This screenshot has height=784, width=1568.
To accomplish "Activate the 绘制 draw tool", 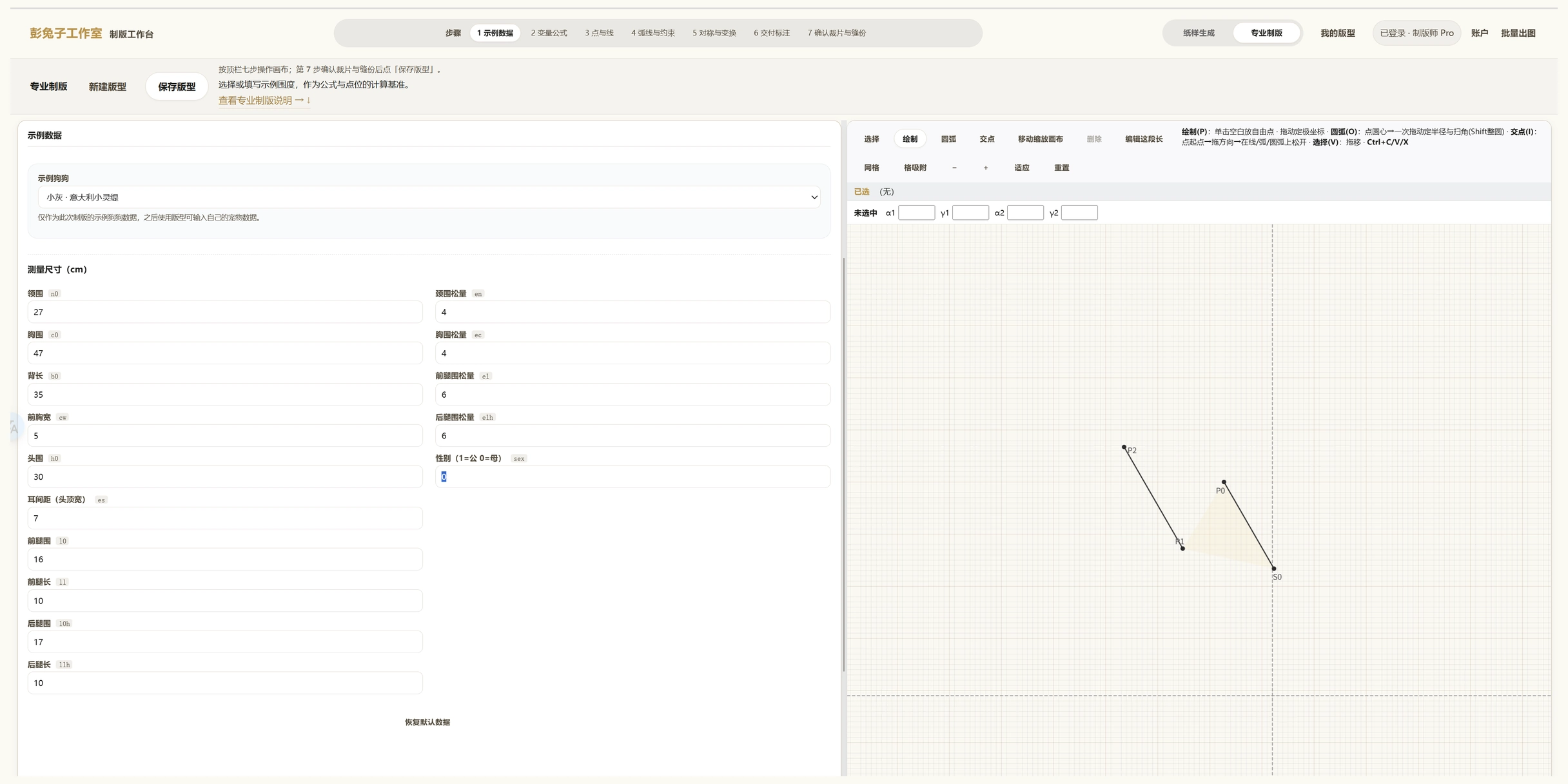I will click(x=910, y=139).
